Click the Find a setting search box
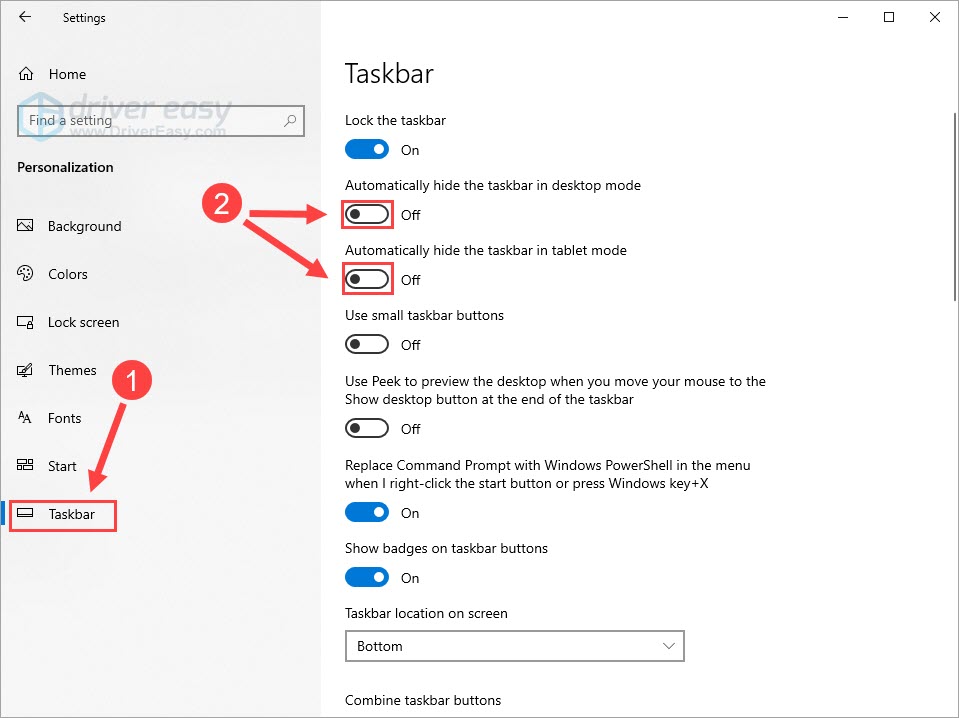This screenshot has height=718, width=959. (x=160, y=120)
